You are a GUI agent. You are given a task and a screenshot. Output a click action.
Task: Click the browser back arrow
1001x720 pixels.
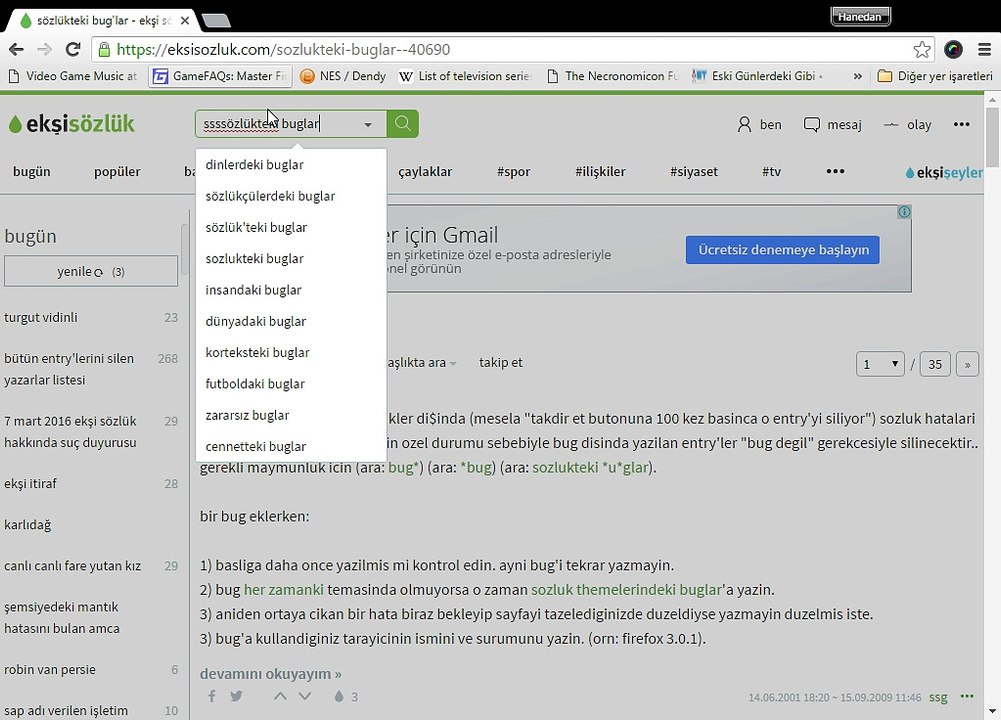click(17, 49)
